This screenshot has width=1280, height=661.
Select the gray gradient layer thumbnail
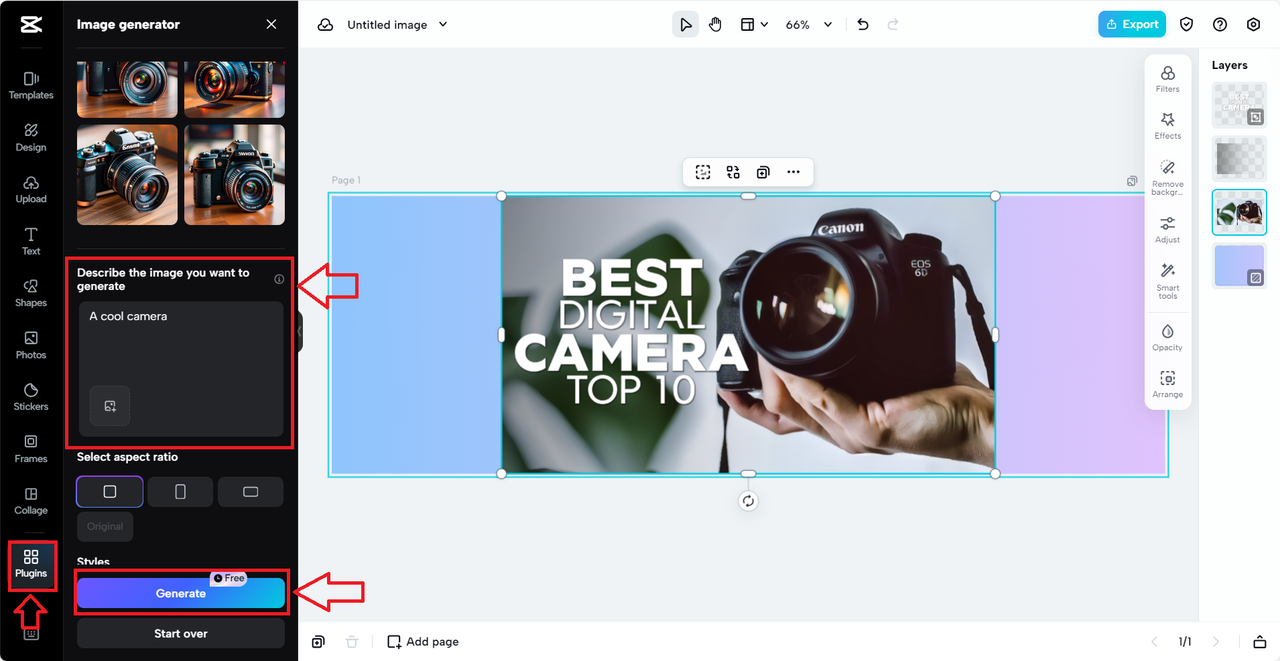(x=1239, y=158)
